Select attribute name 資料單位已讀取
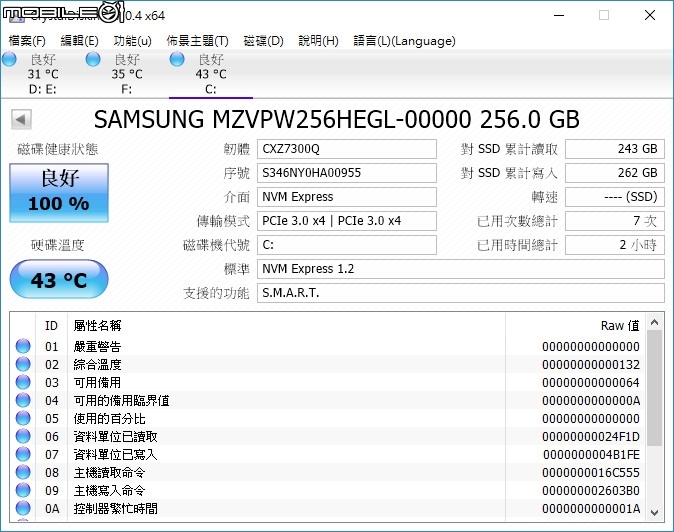Viewport: 674px width, 532px height. [116, 437]
